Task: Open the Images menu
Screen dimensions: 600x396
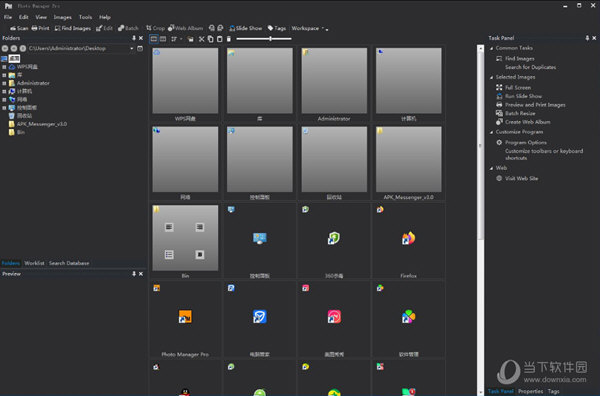Action: [62, 17]
